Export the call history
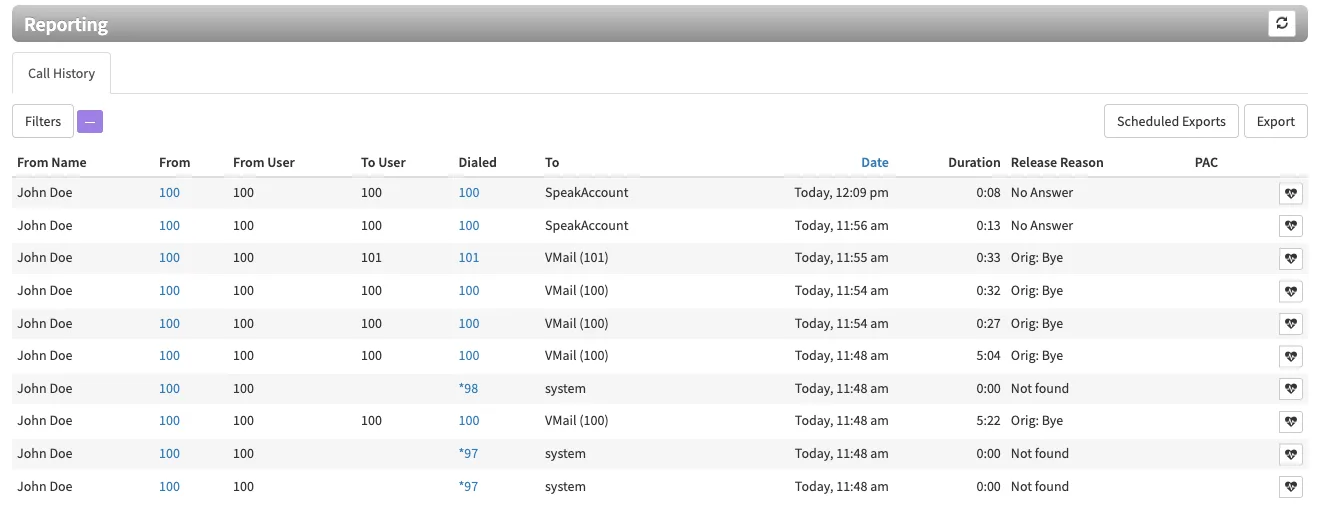This screenshot has width=1320, height=520. click(1276, 121)
